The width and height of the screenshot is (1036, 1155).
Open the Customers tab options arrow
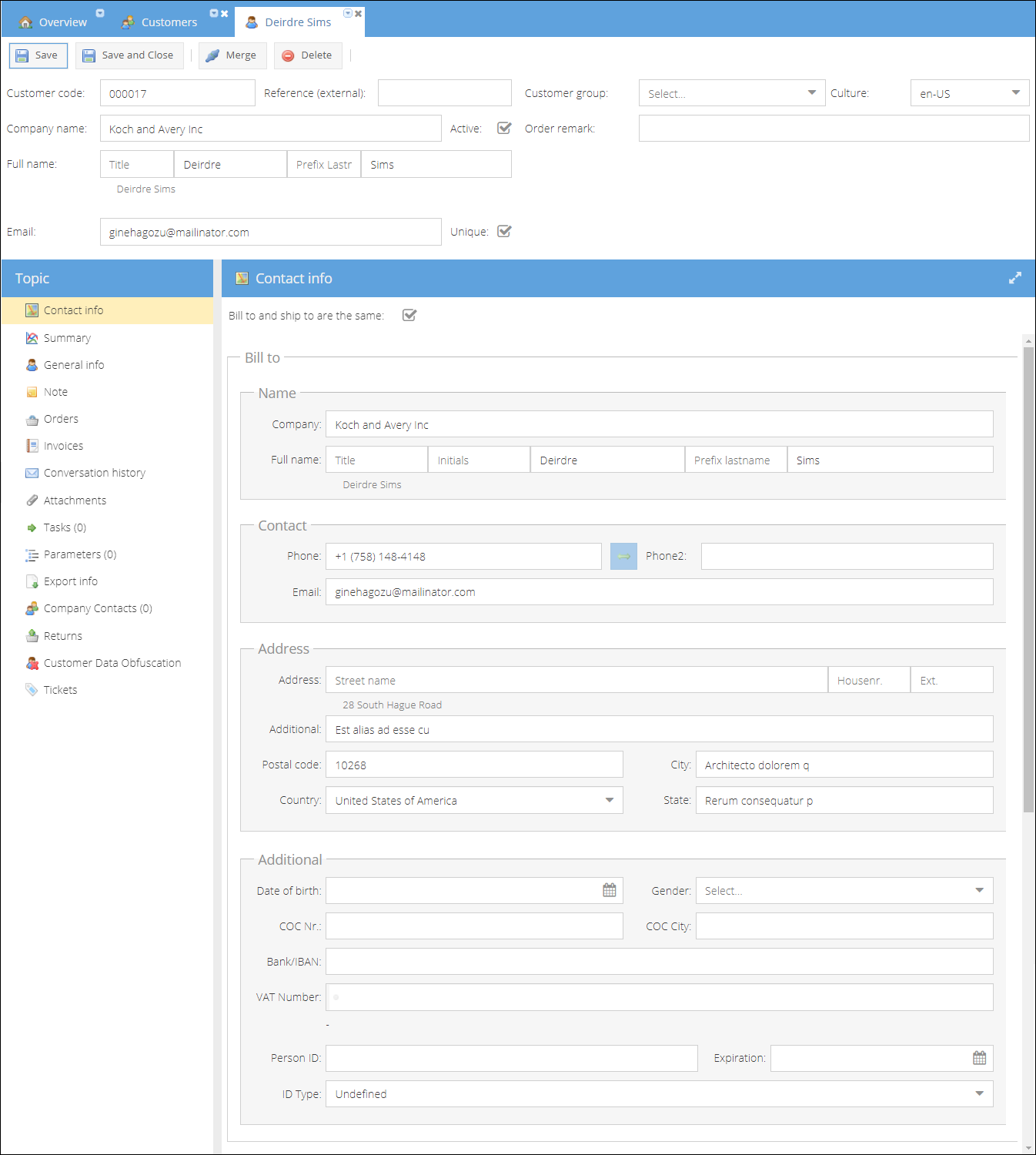point(214,13)
